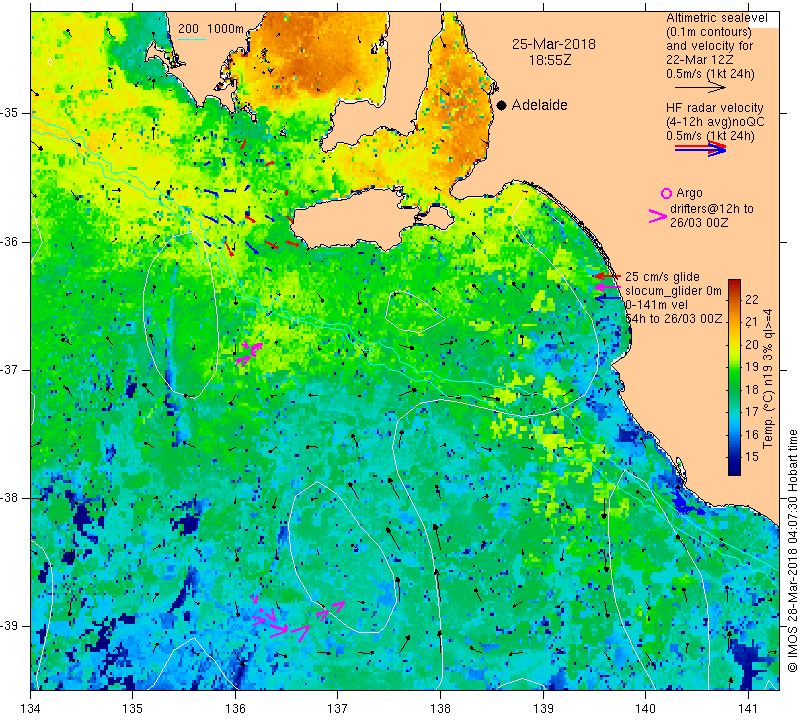Click the latitude axis label -37
Viewport: 800px width, 720px height.
pyautogui.click(x=9, y=369)
